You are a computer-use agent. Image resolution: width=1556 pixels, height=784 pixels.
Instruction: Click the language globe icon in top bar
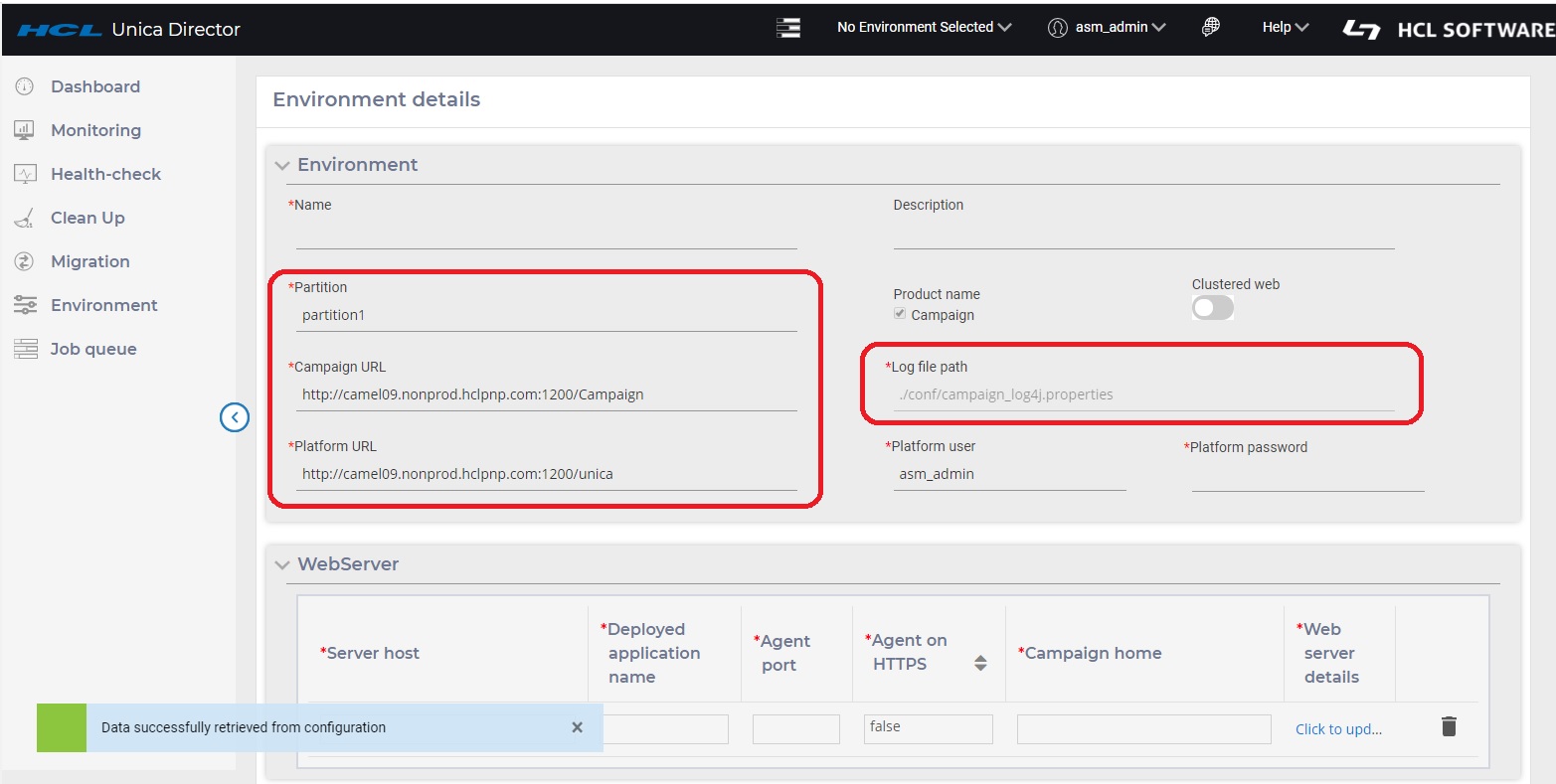(x=1210, y=26)
